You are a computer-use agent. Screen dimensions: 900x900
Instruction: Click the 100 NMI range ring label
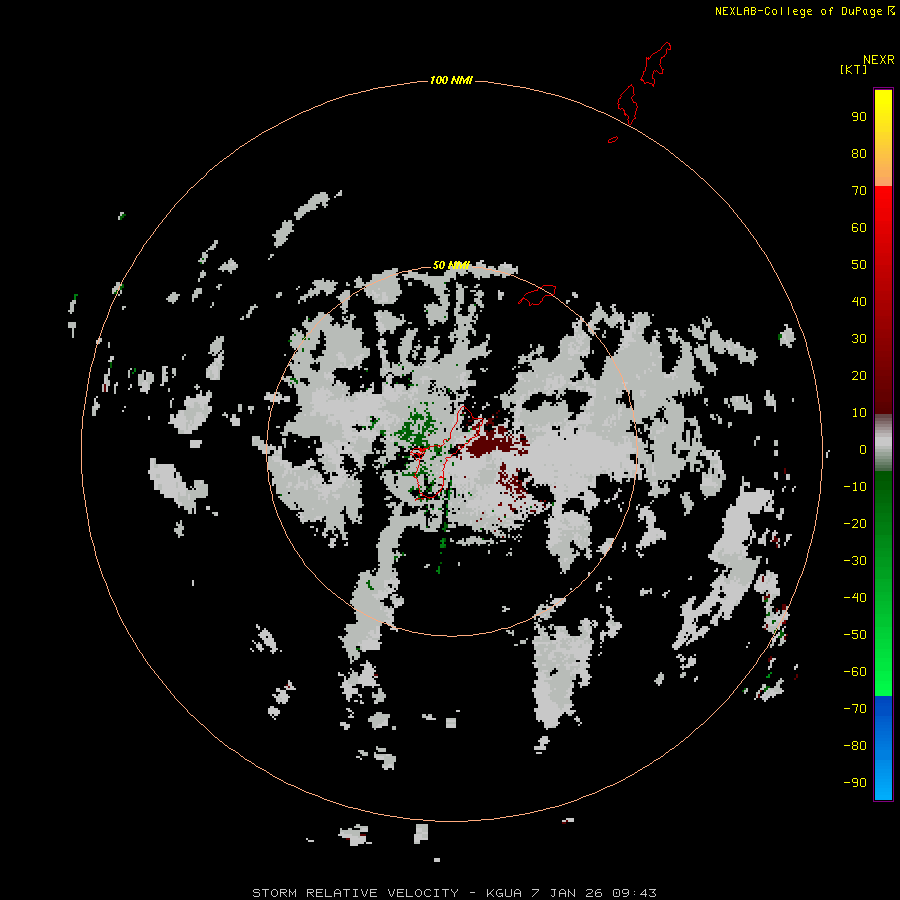[451, 80]
